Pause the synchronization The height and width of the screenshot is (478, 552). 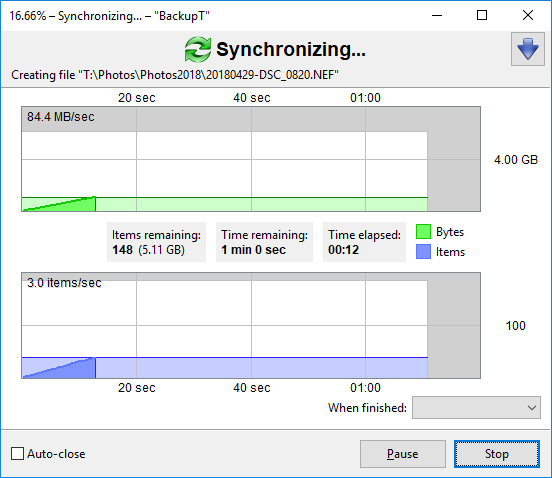(403, 454)
